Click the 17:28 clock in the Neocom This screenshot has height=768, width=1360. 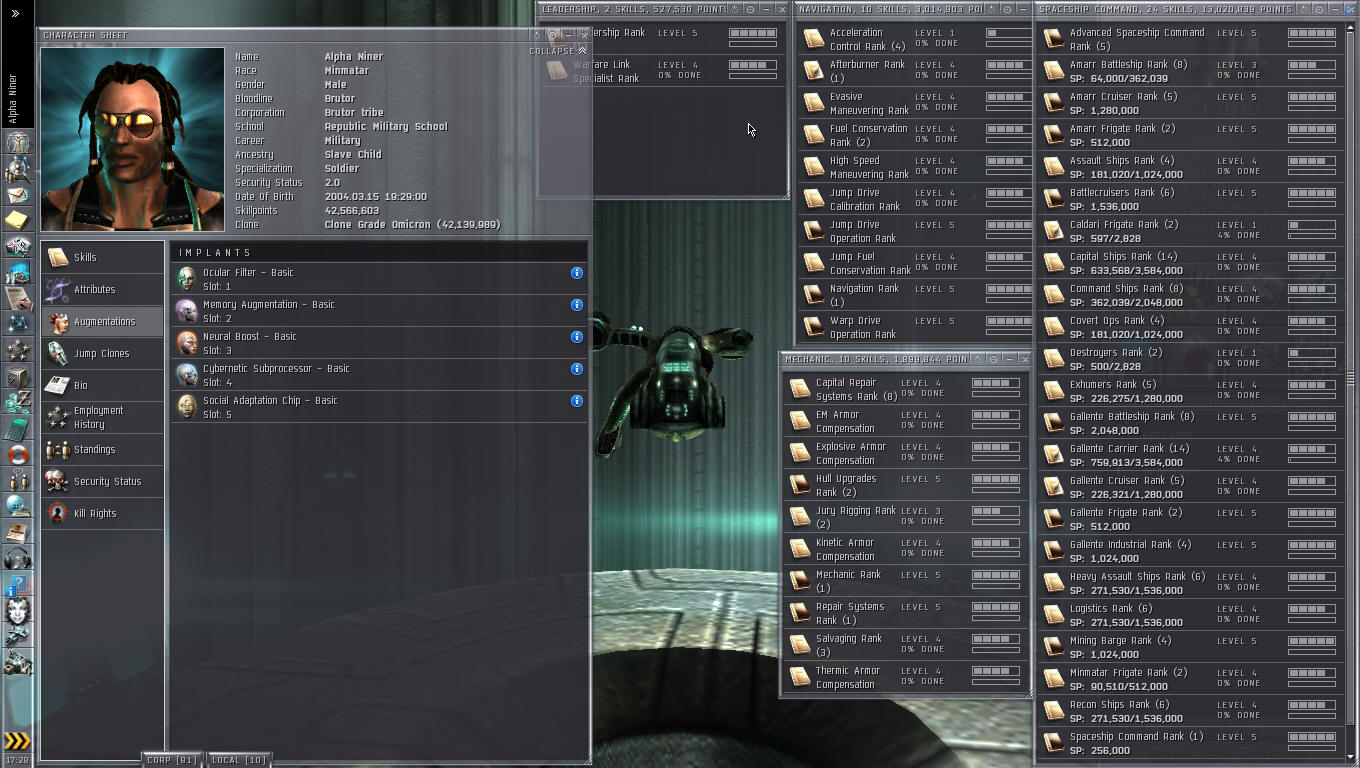tap(17, 761)
